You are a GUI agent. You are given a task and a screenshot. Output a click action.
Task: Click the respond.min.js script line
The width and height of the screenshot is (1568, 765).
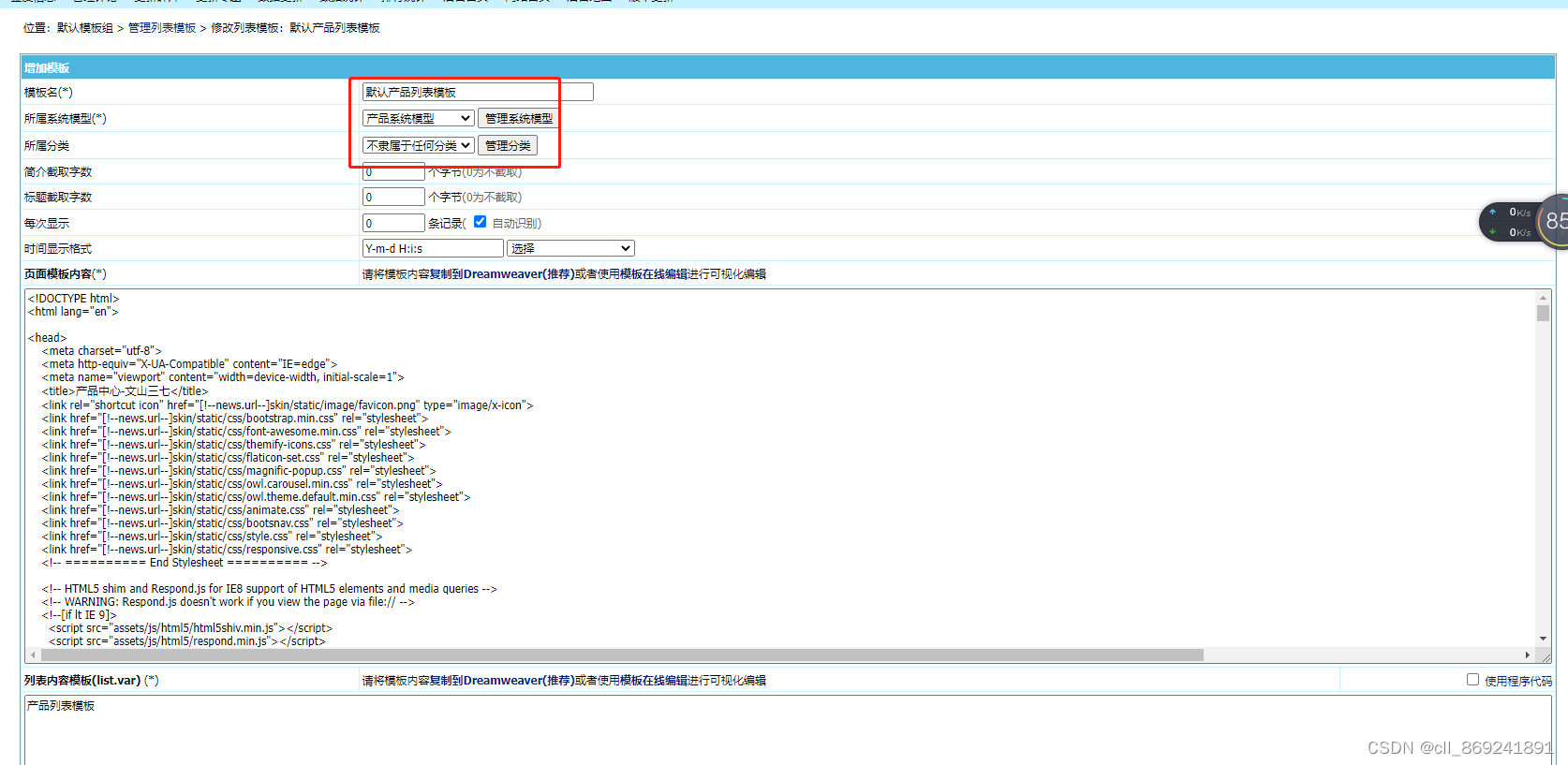point(187,641)
